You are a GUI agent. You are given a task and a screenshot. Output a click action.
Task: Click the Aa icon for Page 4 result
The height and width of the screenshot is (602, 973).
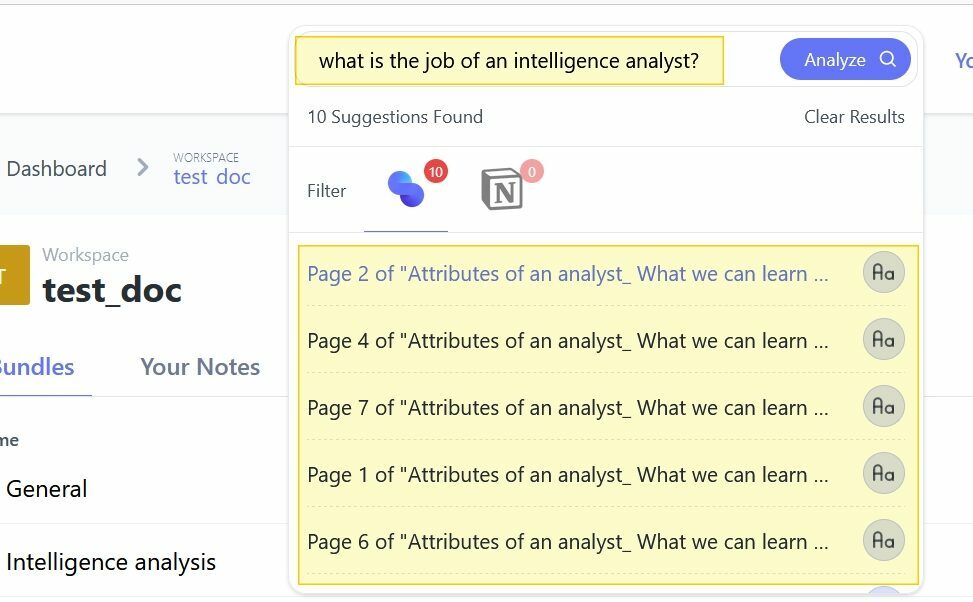(x=884, y=339)
